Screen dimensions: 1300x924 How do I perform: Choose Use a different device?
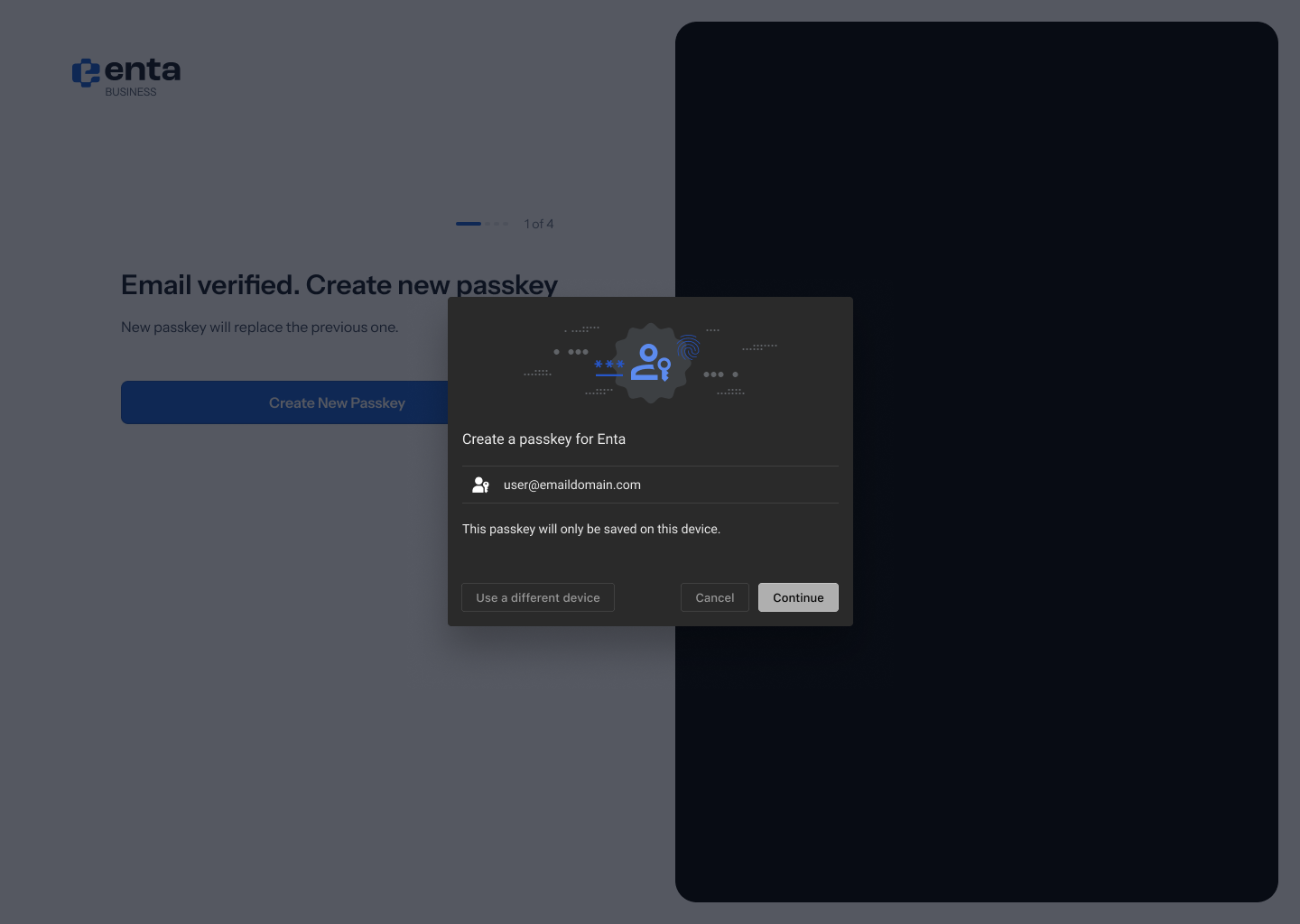click(538, 597)
